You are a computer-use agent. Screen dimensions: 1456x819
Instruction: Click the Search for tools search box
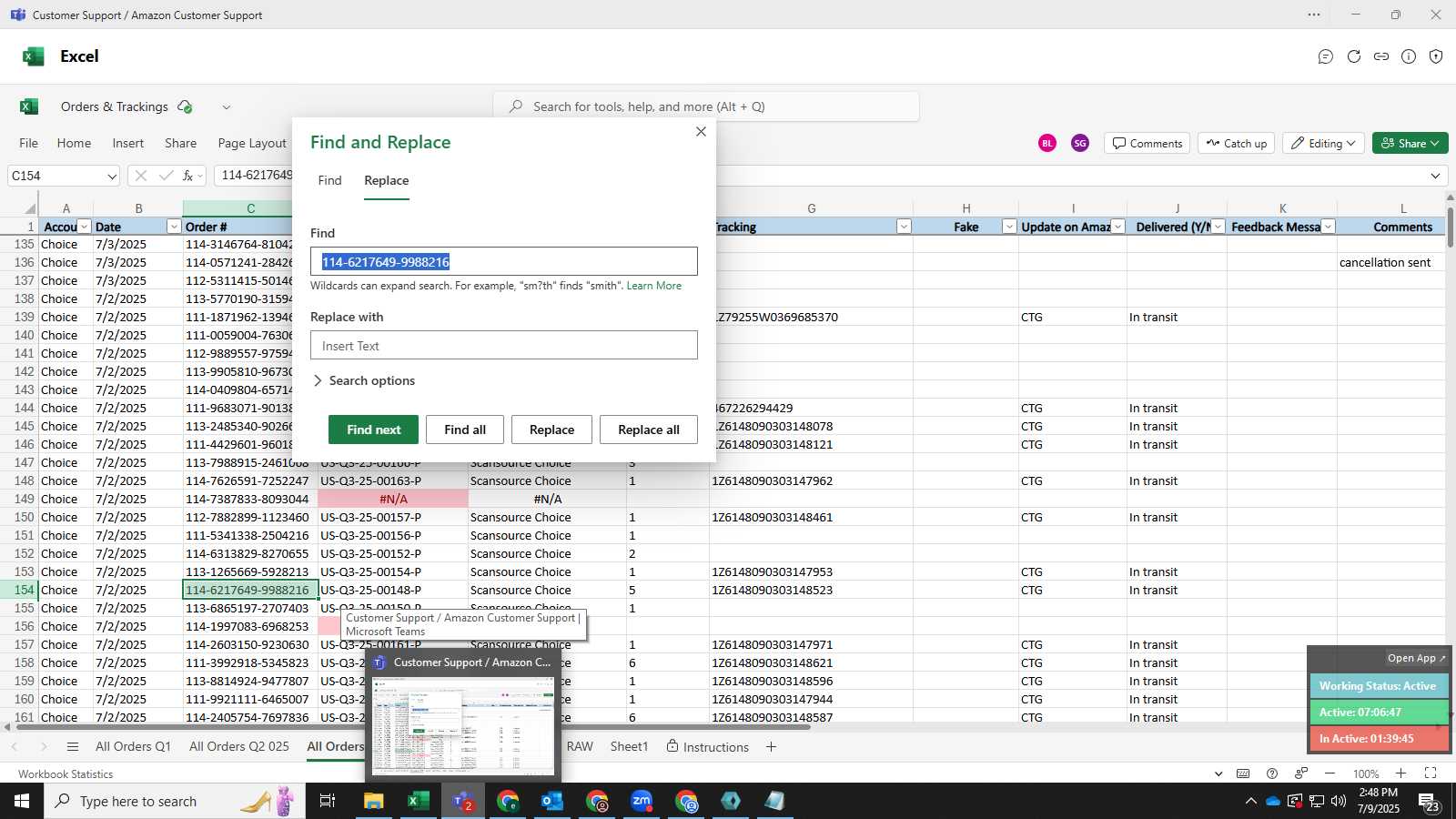[x=706, y=106]
